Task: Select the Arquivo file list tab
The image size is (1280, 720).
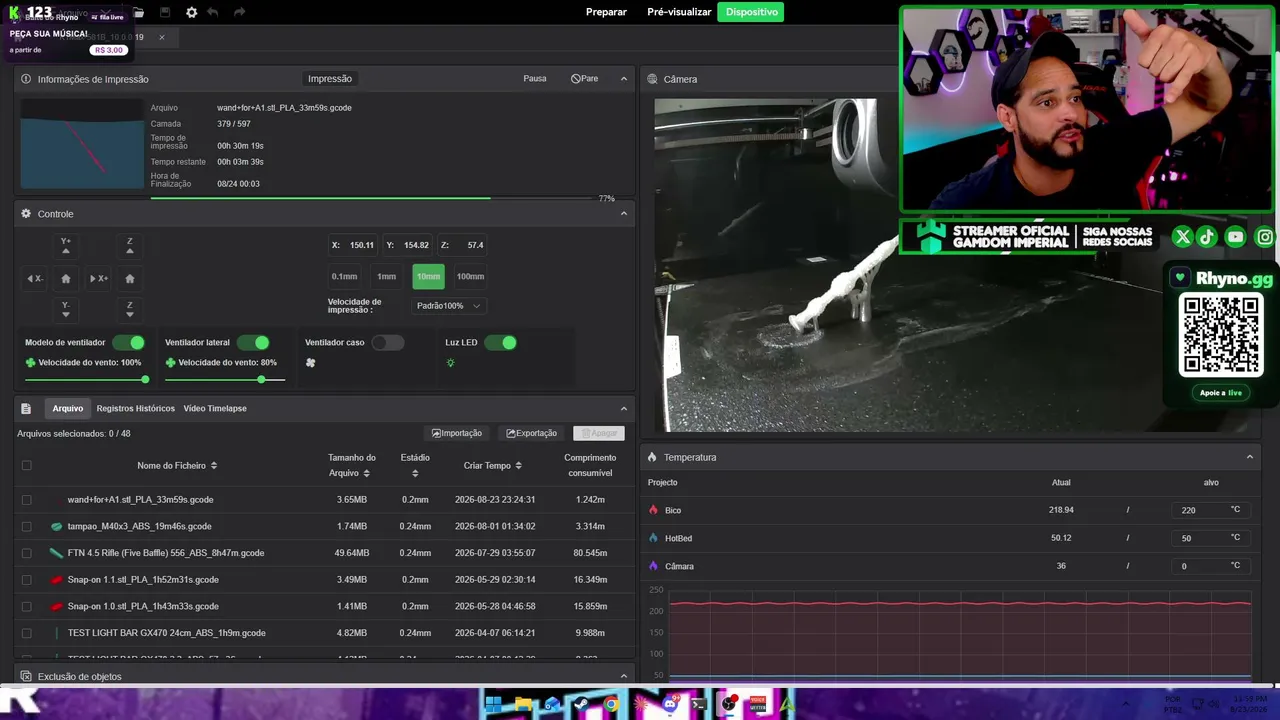Action: 68,408
